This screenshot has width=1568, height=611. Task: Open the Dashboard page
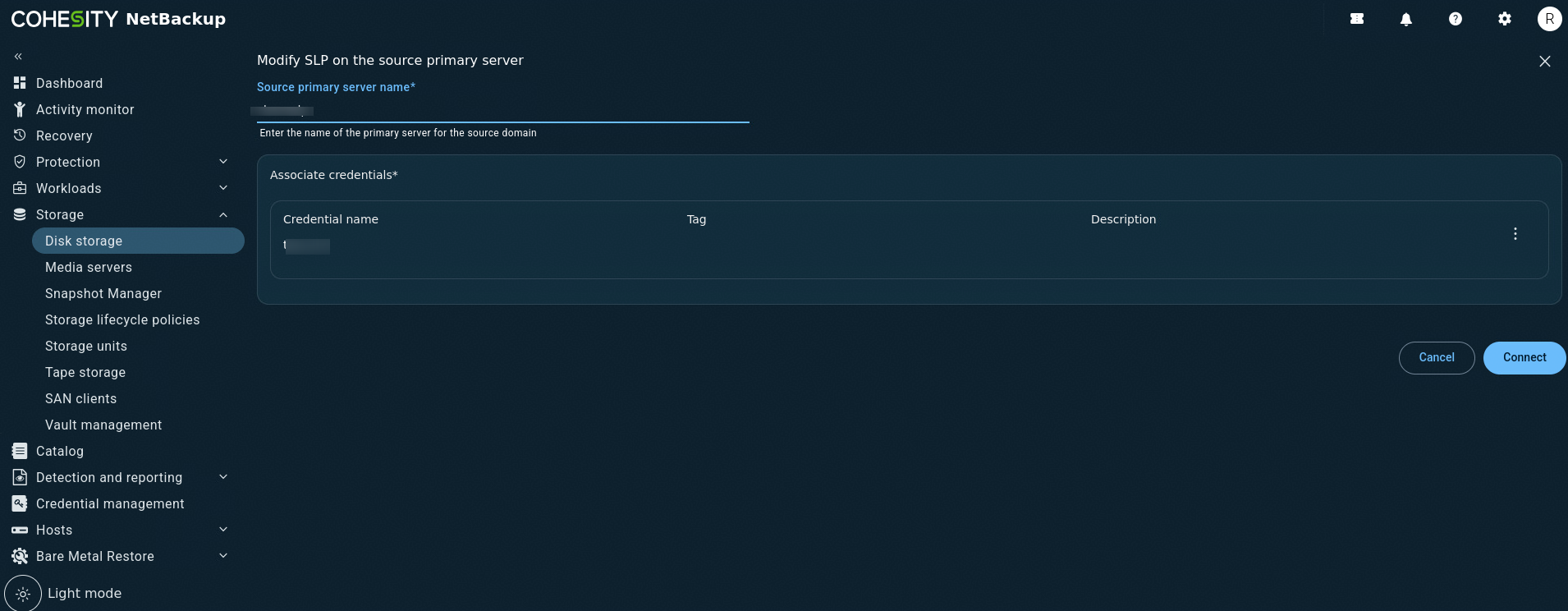pos(70,83)
